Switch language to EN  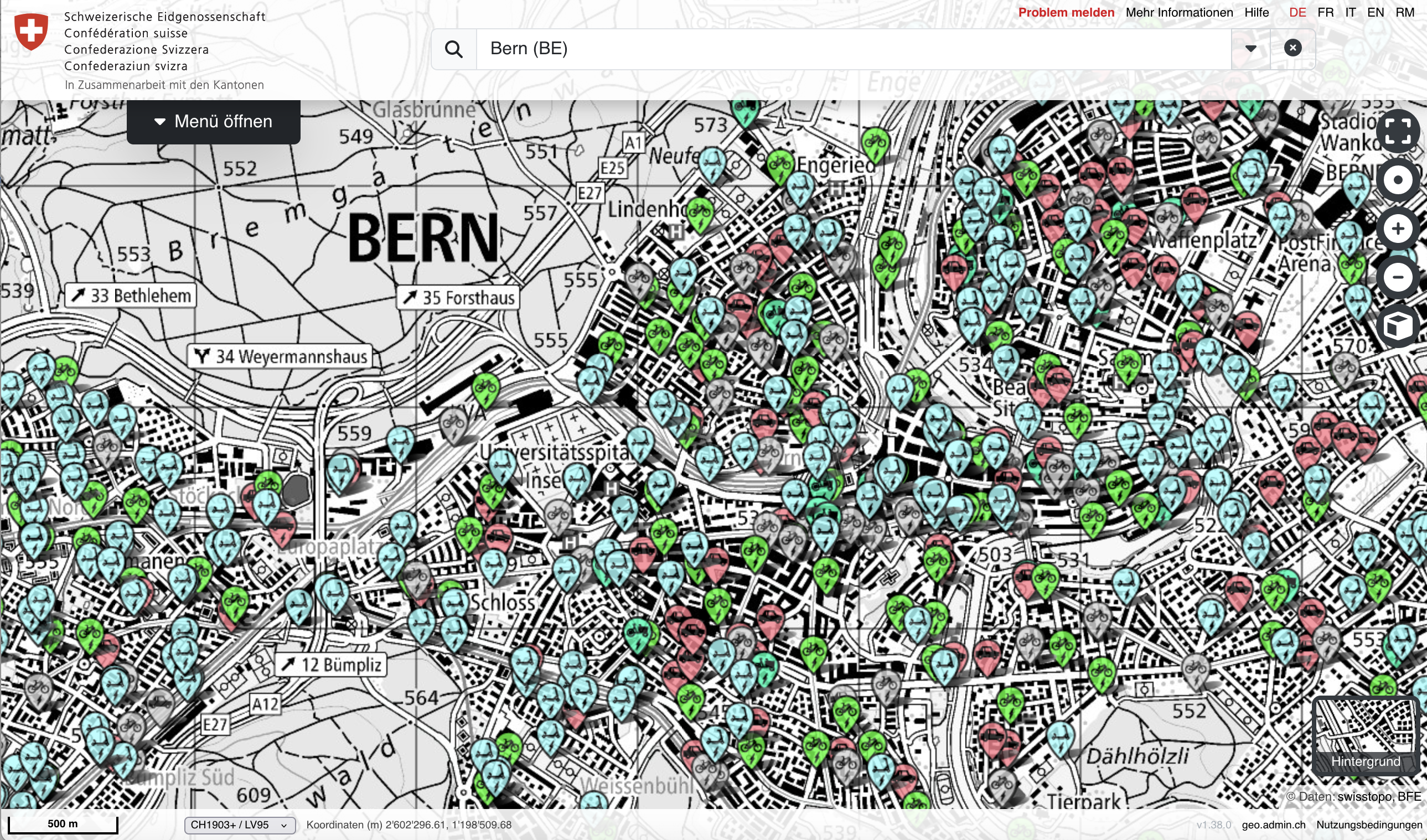1375,13
